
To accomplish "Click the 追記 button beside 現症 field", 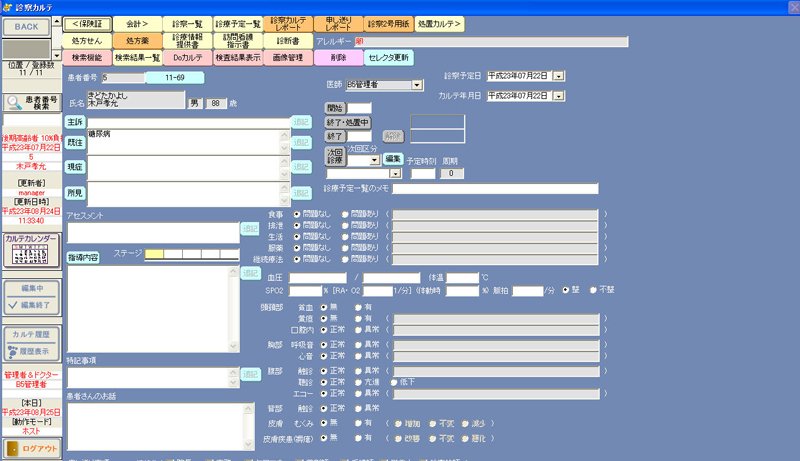I will (x=301, y=167).
